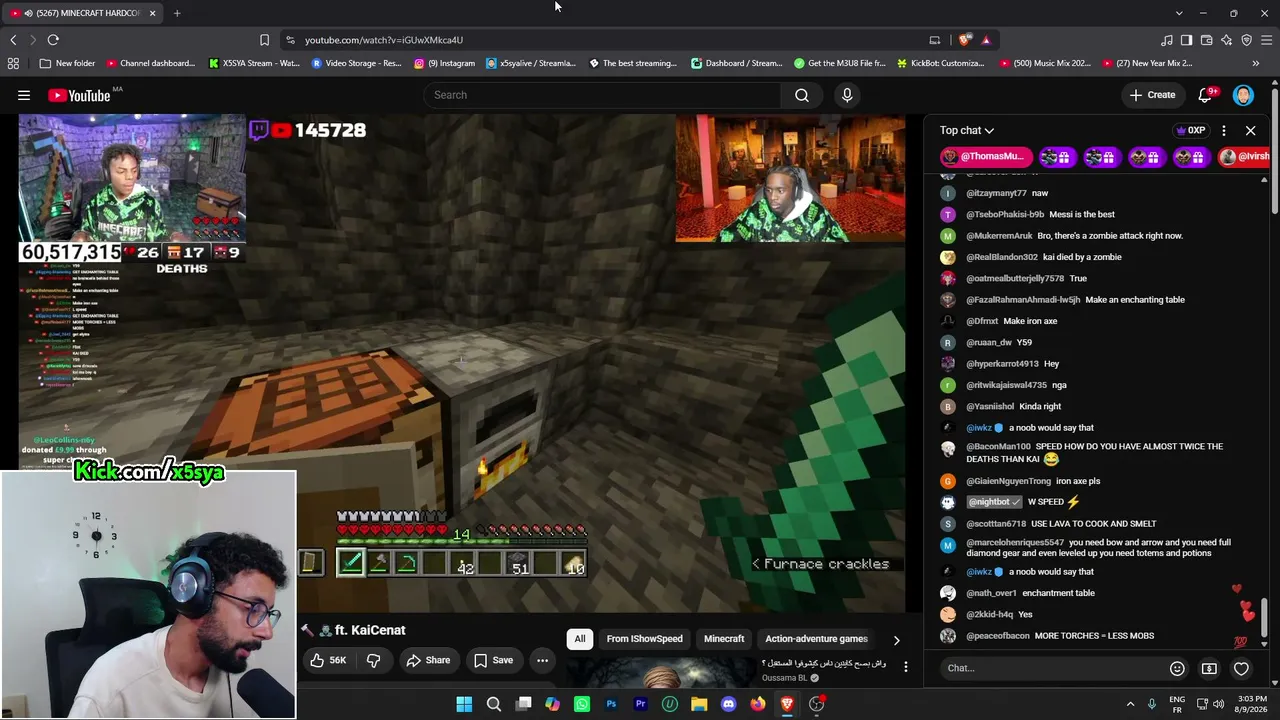Open Brave VPN shield icon
This screenshot has width=1280, height=720.
(1246, 40)
